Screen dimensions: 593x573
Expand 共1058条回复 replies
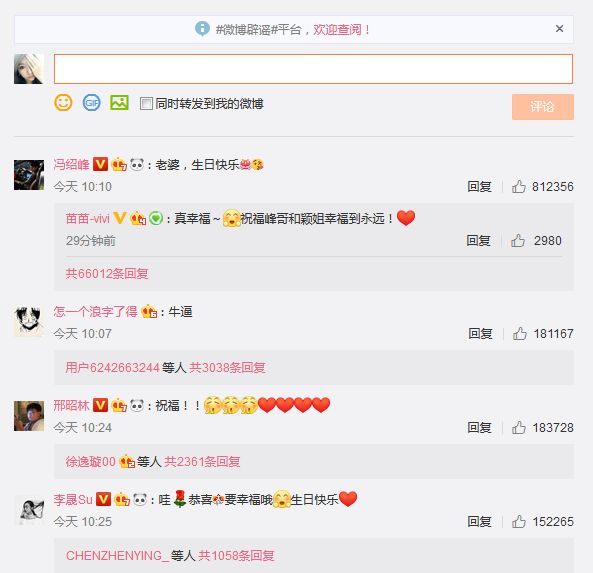tap(236, 556)
